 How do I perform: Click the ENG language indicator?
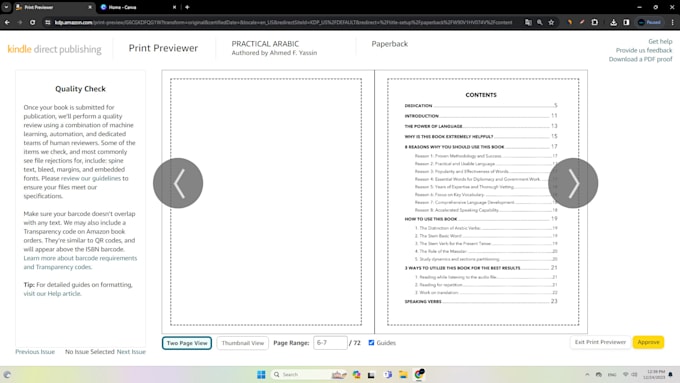point(612,374)
